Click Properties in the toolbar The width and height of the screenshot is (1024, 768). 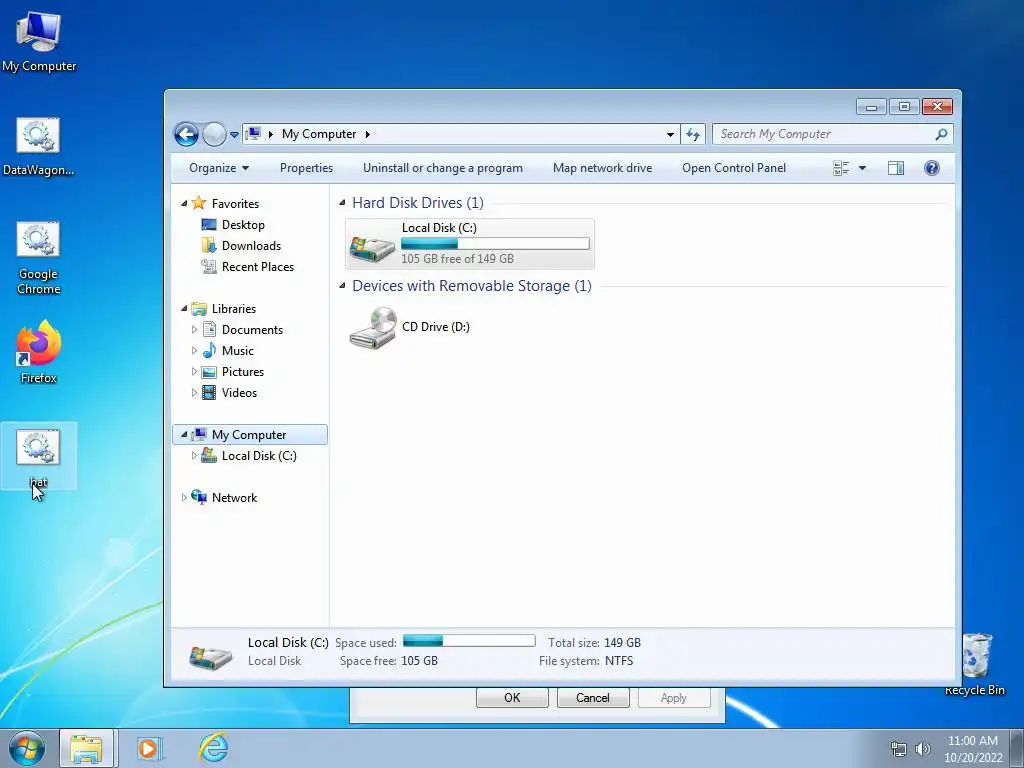point(306,168)
